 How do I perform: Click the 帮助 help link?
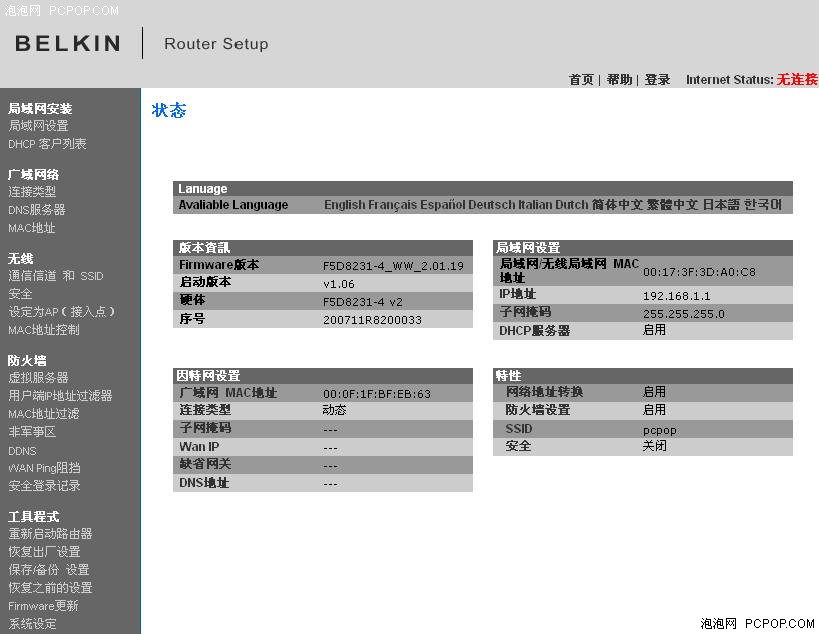[x=619, y=80]
